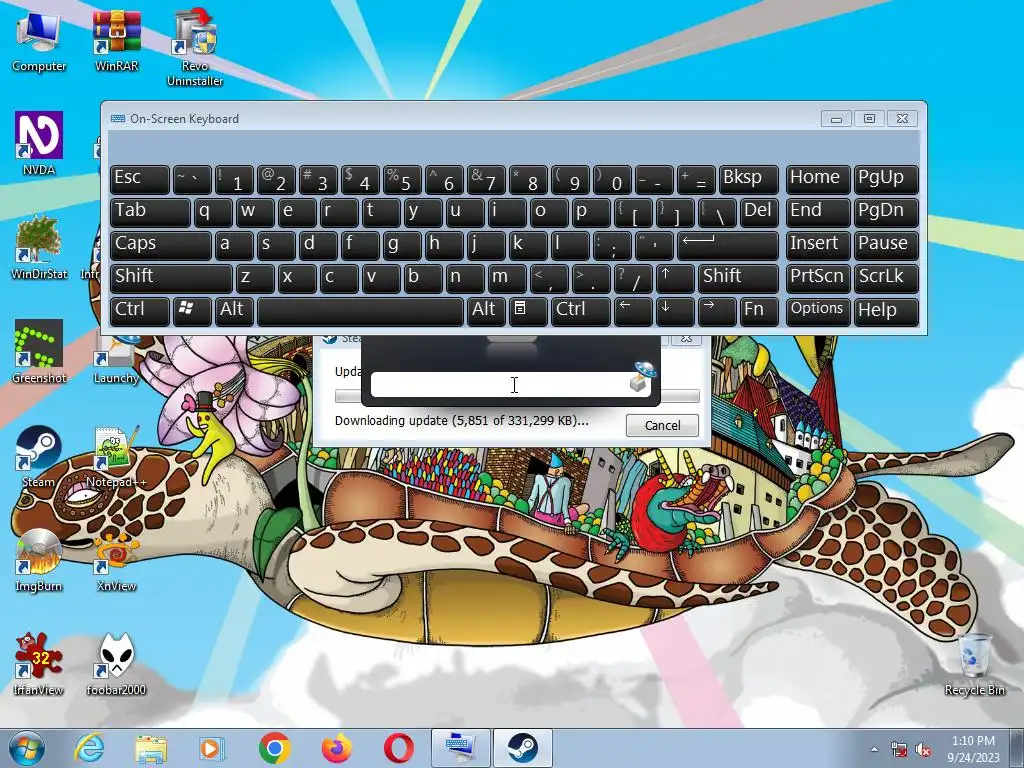The width and height of the screenshot is (1024, 768).
Task: Click the End key
Action: point(818,212)
